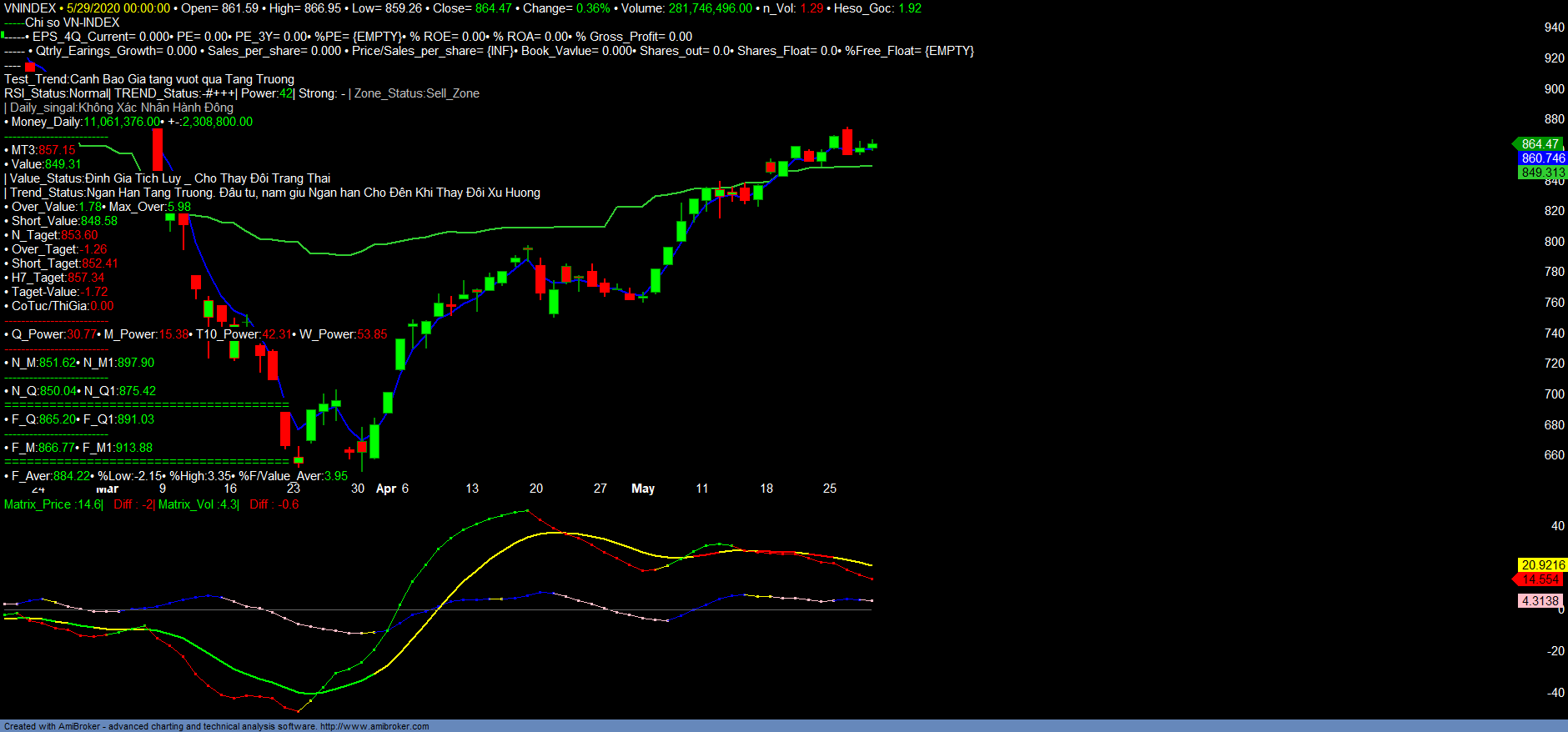
Task: Click the green 864.47 close price tag
Action: pos(1539,144)
